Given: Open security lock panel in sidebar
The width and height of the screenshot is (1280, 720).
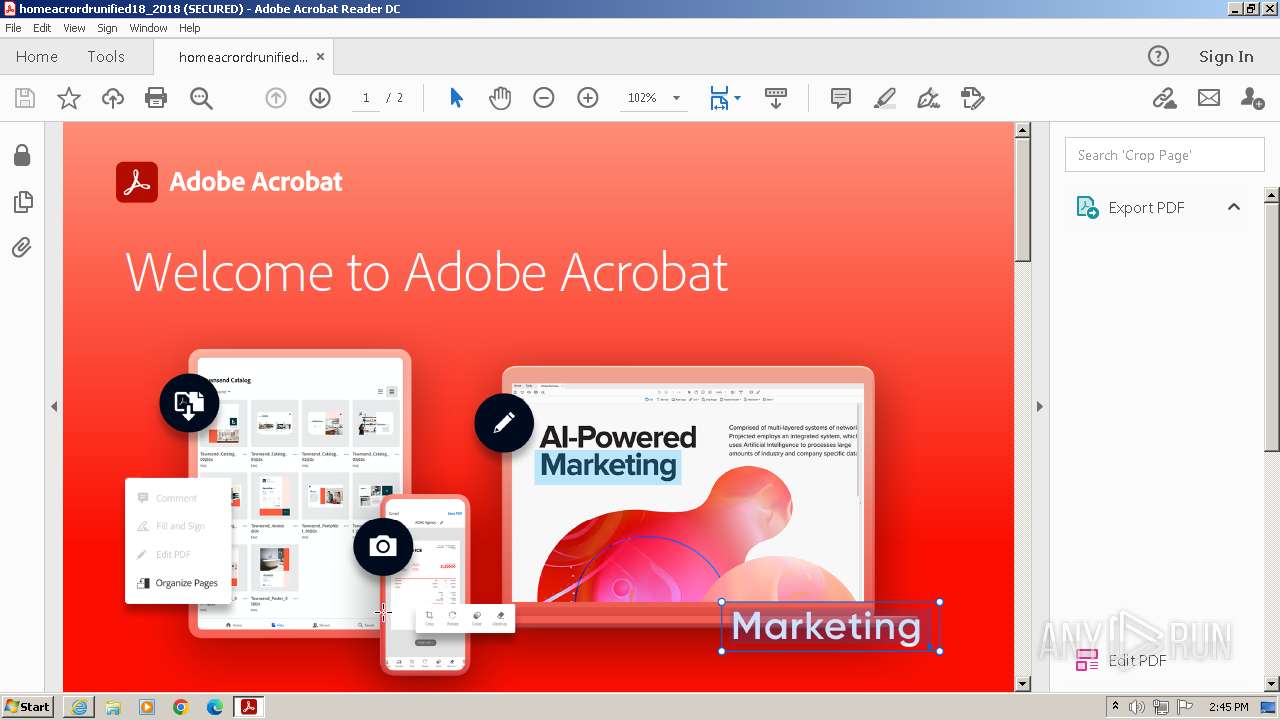Looking at the screenshot, I should pyautogui.click(x=22, y=155).
